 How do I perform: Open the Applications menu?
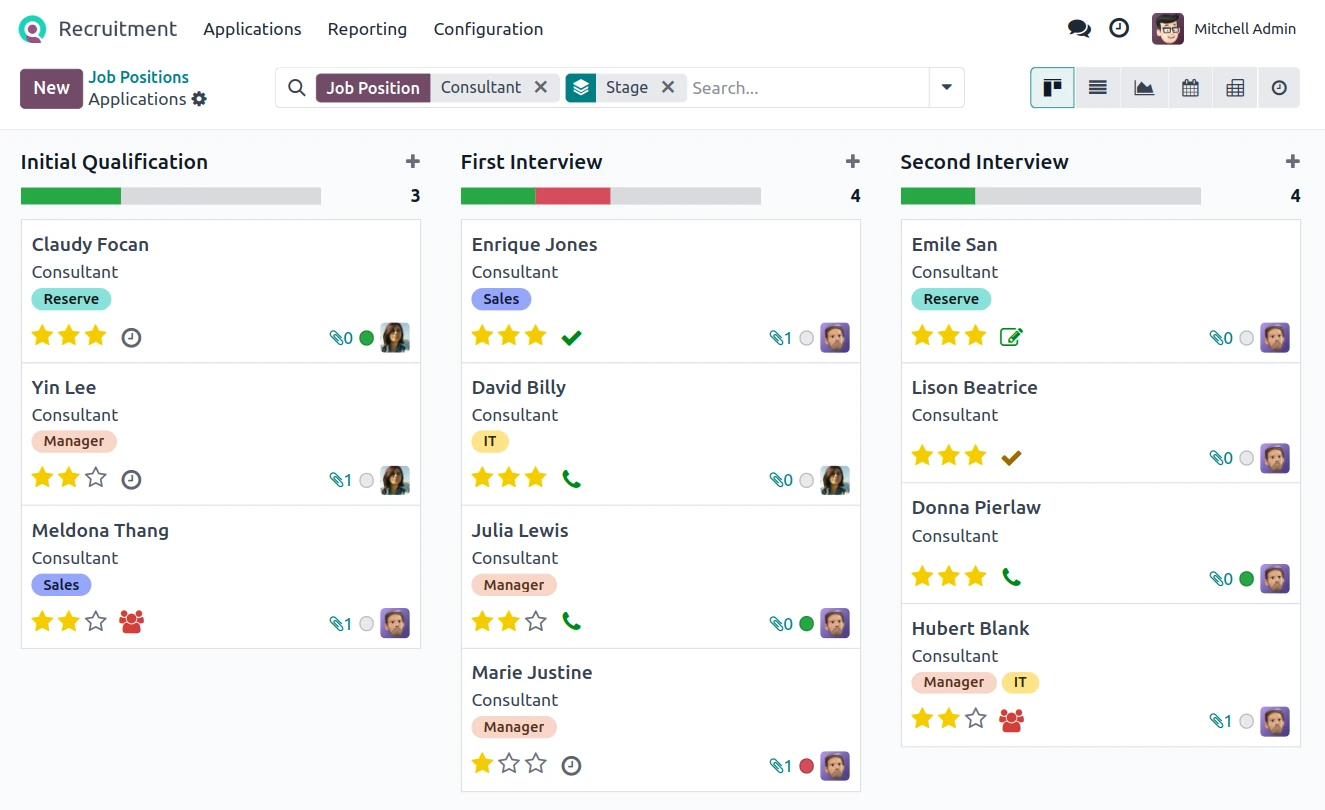[x=252, y=29]
